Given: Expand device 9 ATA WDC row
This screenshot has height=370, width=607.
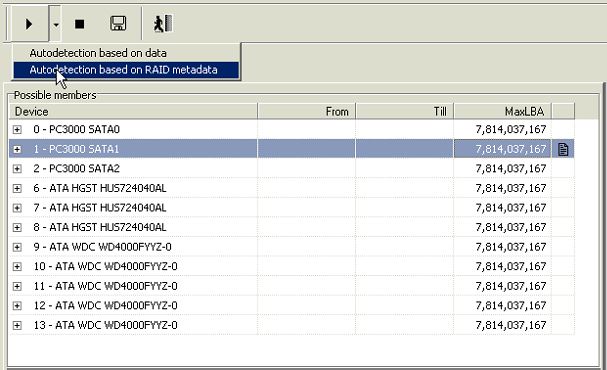Looking at the screenshot, I should [x=17, y=247].
